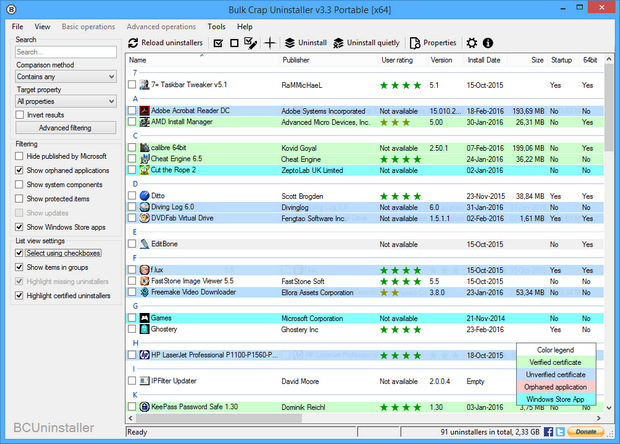Click the Donate button in status bar
The width and height of the screenshot is (620, 444).
585,431
